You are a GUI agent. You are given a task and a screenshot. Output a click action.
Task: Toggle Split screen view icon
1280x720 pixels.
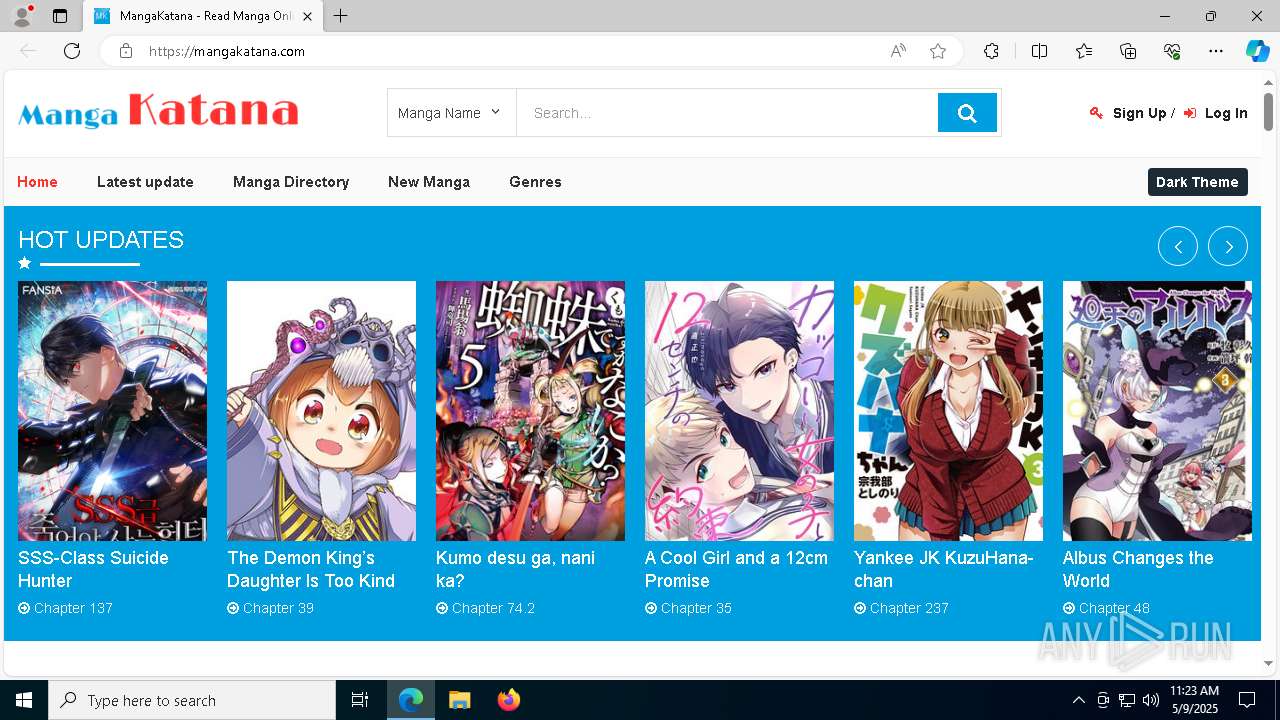(x=1039, y=51)
